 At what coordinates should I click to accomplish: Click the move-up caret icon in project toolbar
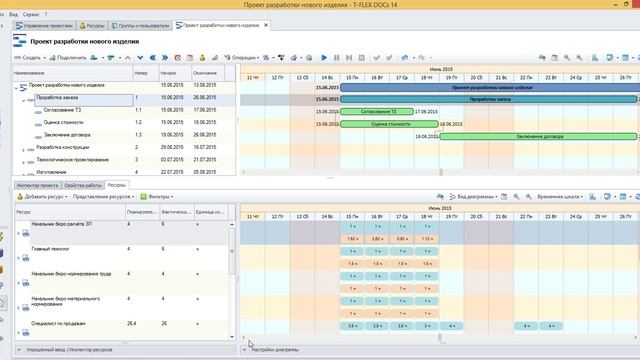128,58
